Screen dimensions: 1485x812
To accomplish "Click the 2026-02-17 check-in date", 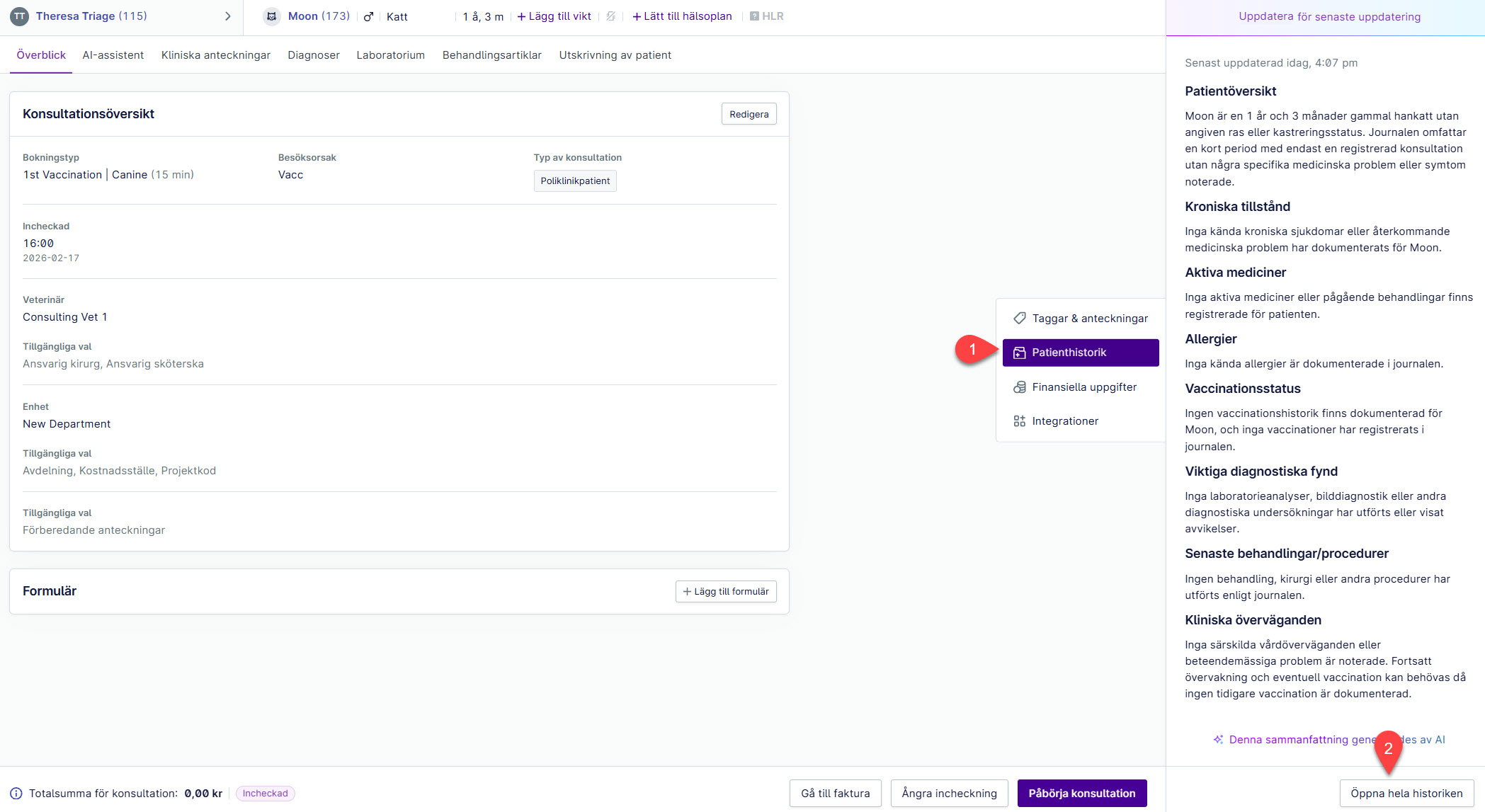I will [x=51, y=258].
